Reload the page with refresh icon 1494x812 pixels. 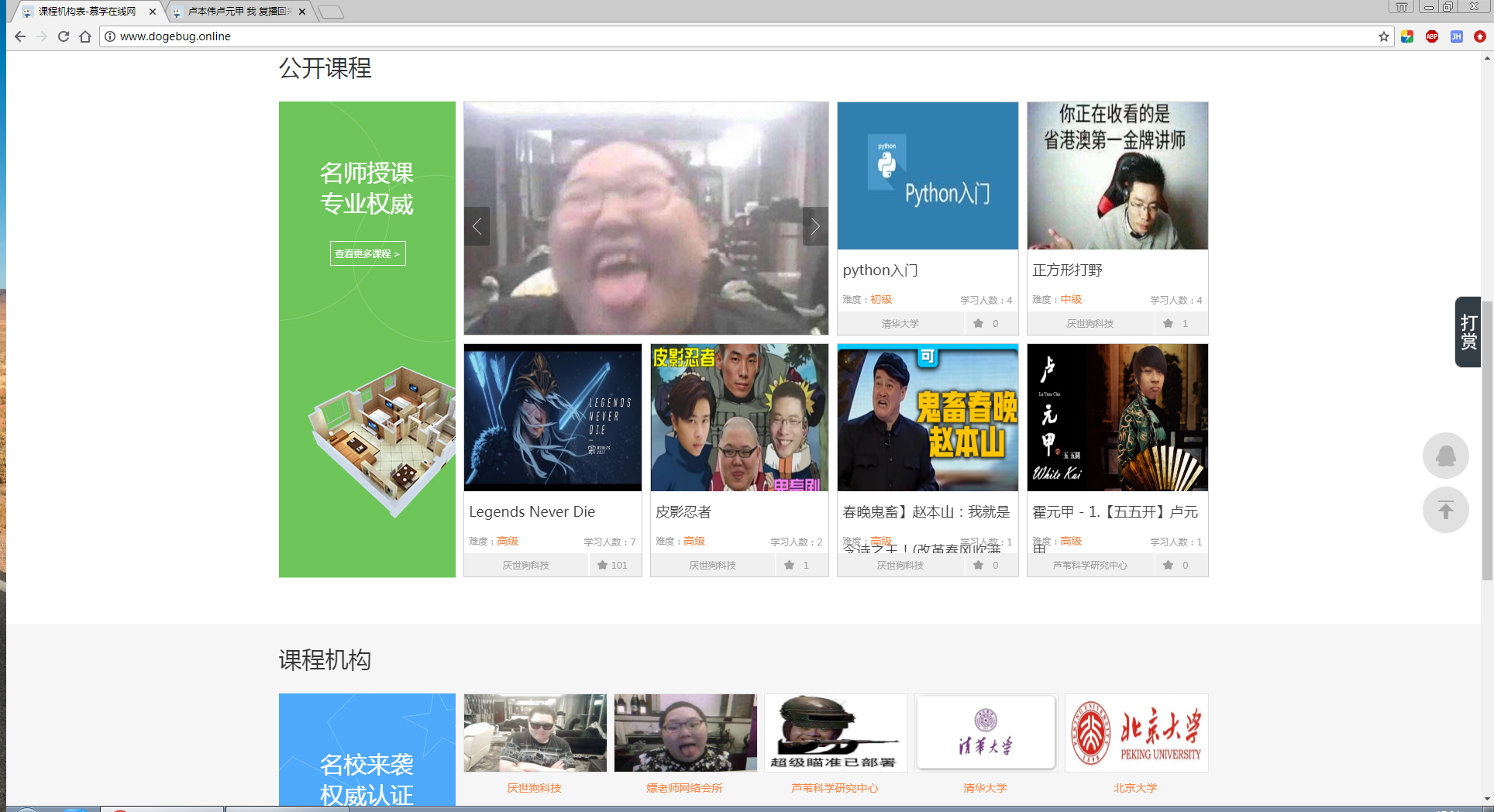64,36
